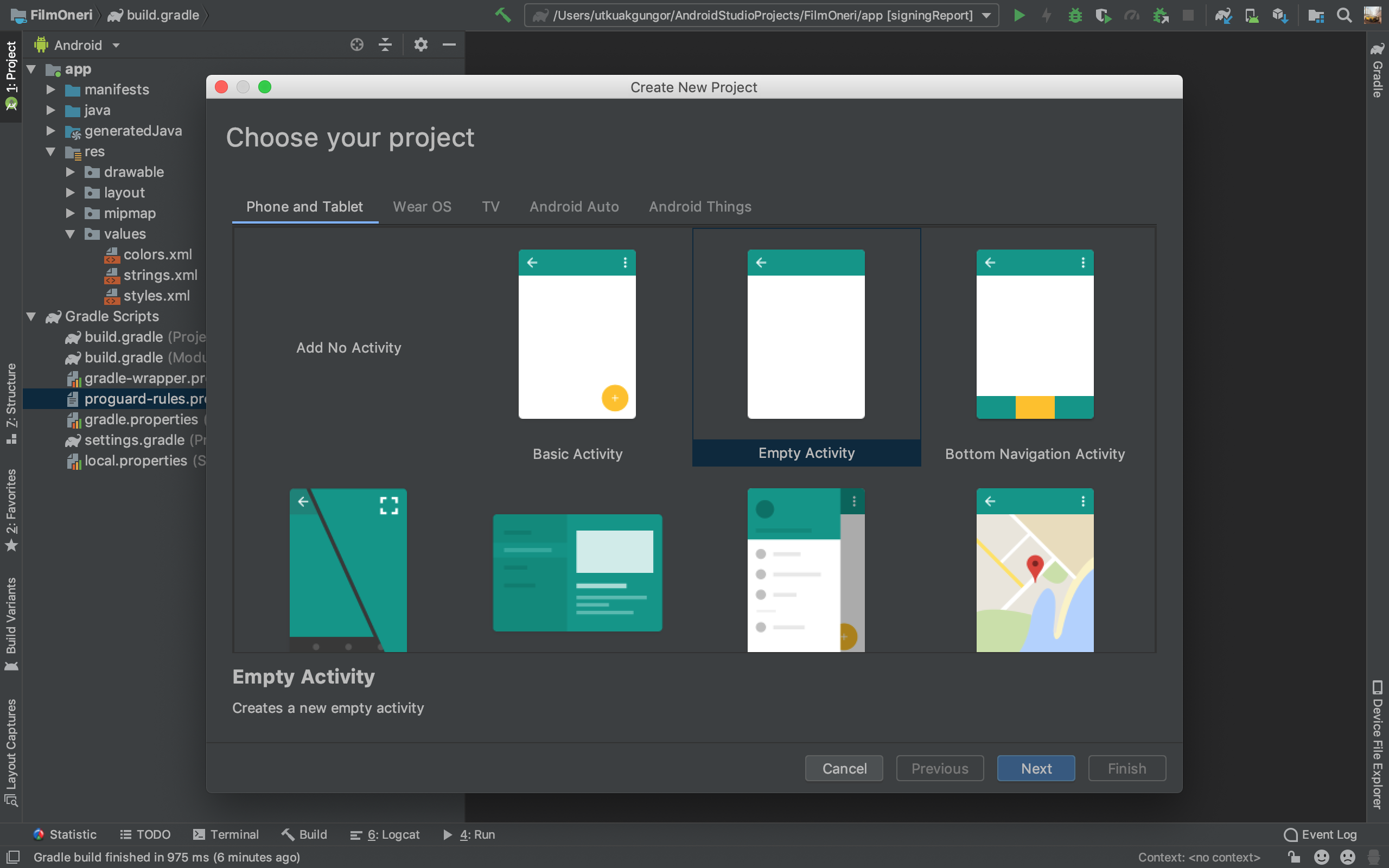The width and height of the screenshot is (1389, 868).
Task: Click the Search Everywhere magnifier
Action: [1343, 16]
